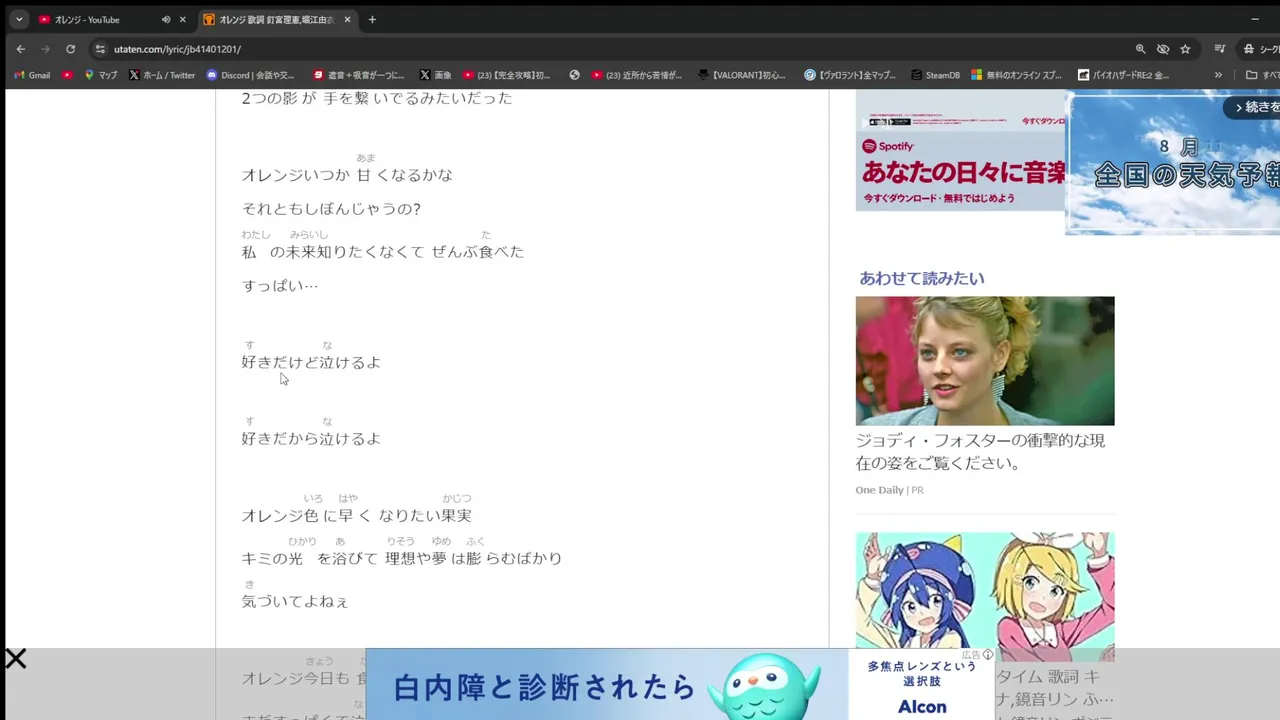Close the オレンジ 歌詞 tab
Screen dimensions: 1280x720
tap(347, 19)
